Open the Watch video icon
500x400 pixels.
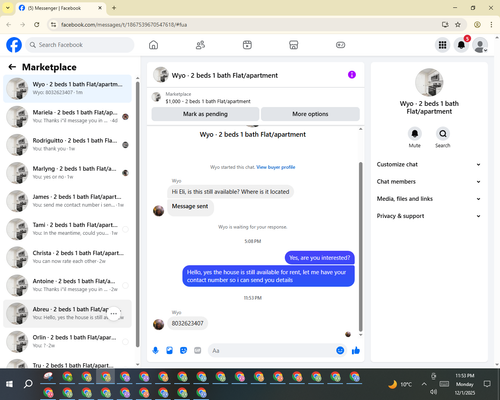[x=247, y=45]
